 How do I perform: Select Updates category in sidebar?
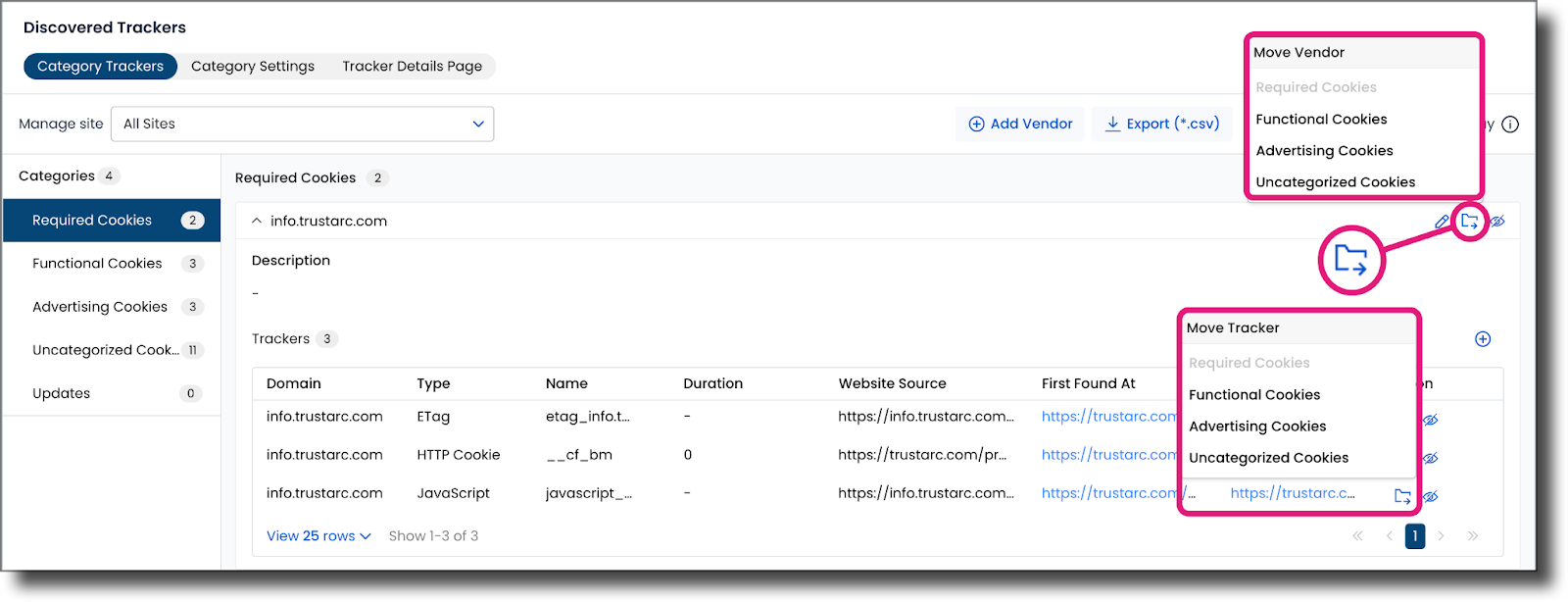tap(112, 393)
